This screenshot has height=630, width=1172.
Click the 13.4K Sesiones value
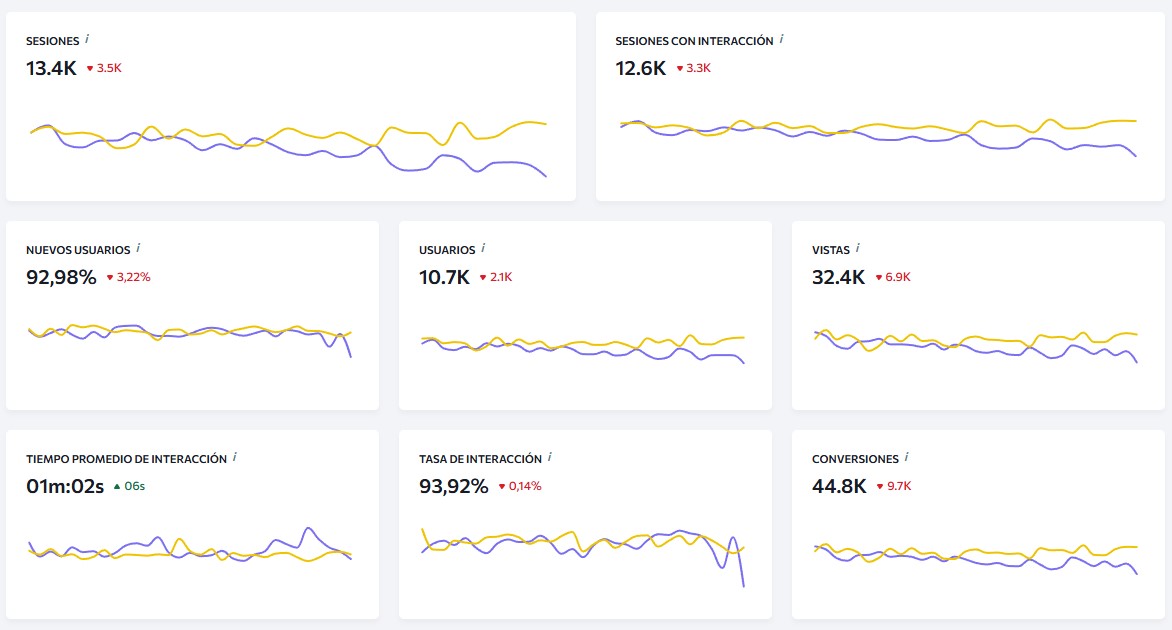(x=51, y=68)
